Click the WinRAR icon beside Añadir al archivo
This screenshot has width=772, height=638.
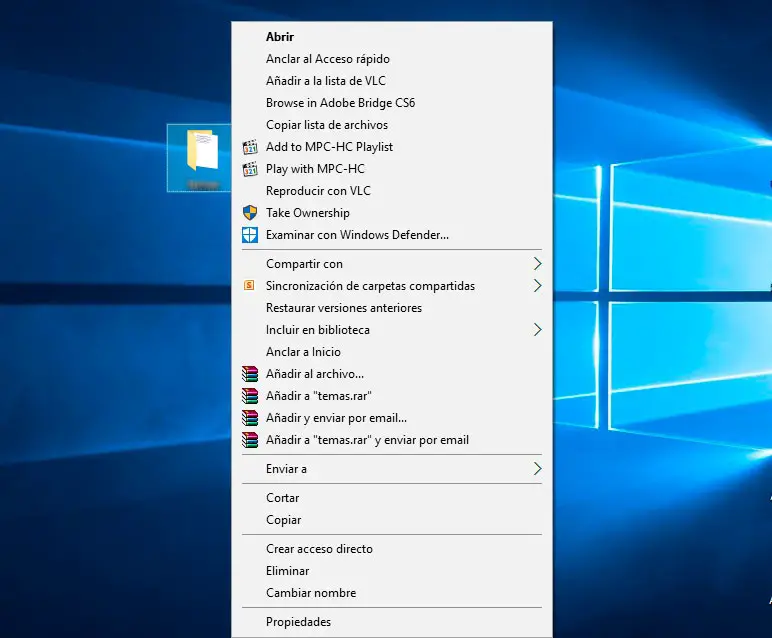click(250, 374)
